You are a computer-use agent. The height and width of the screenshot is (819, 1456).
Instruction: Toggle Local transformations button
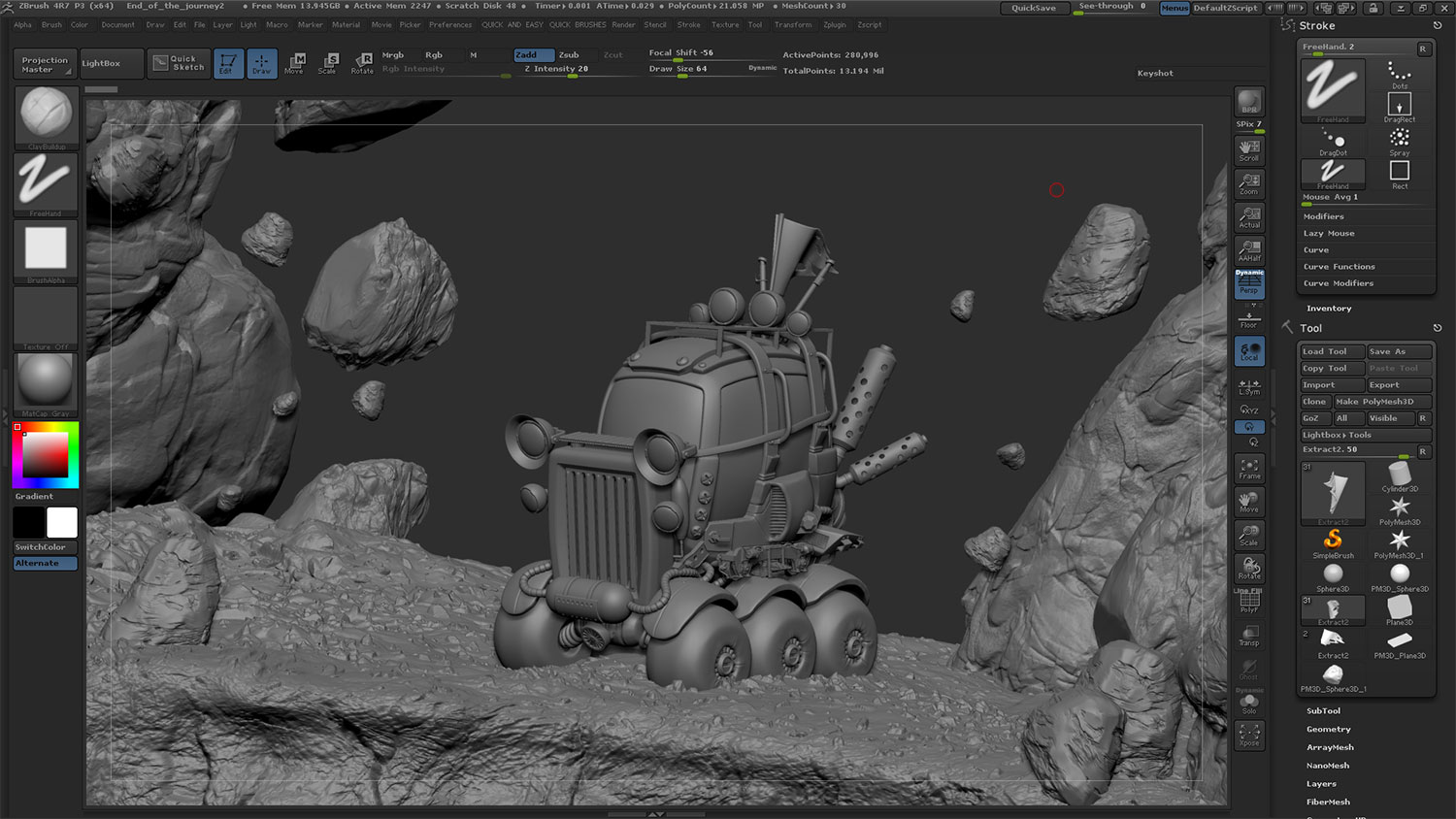click(x=1249, y=351)
